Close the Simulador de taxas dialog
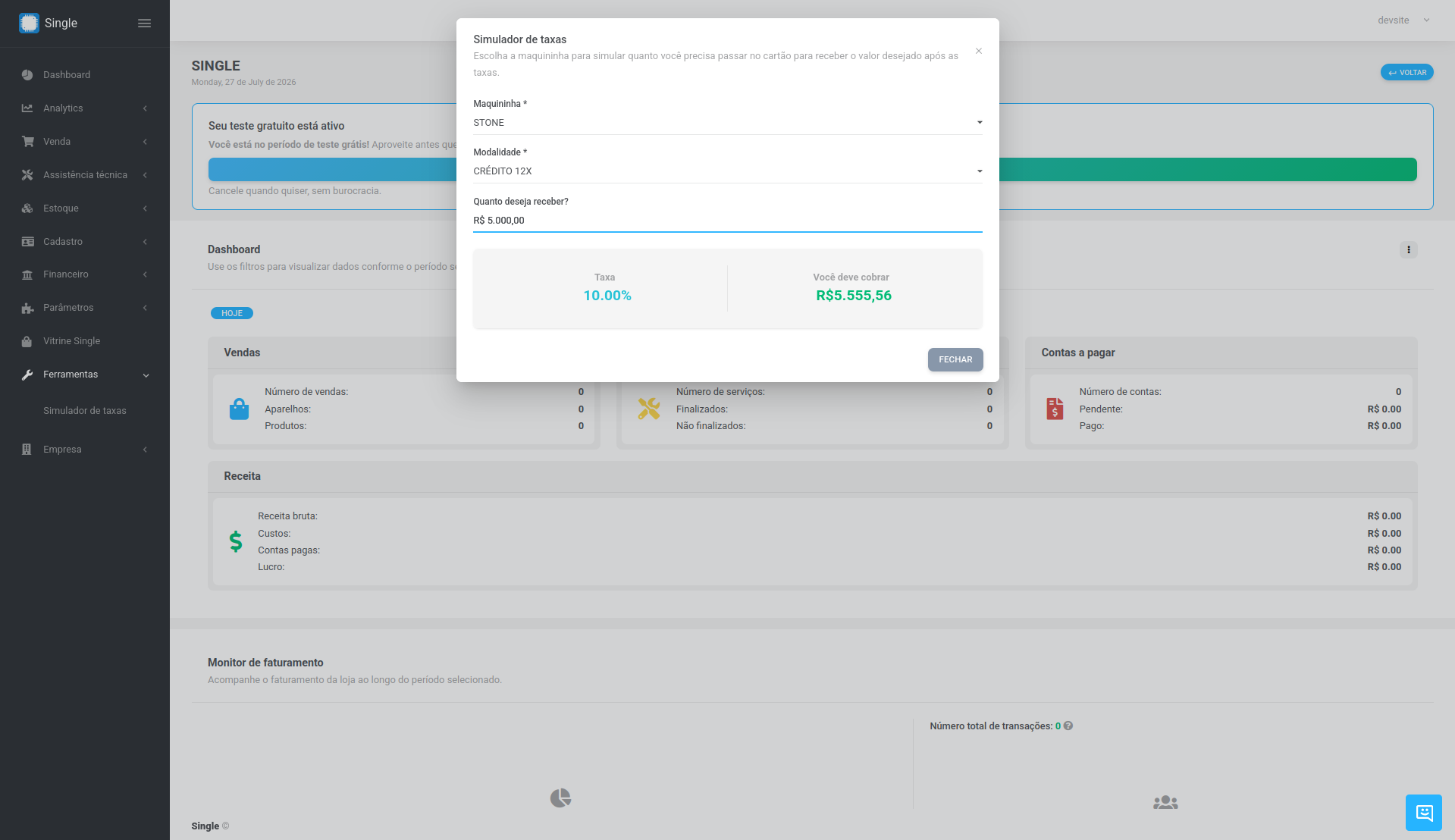 coord(978,51)
